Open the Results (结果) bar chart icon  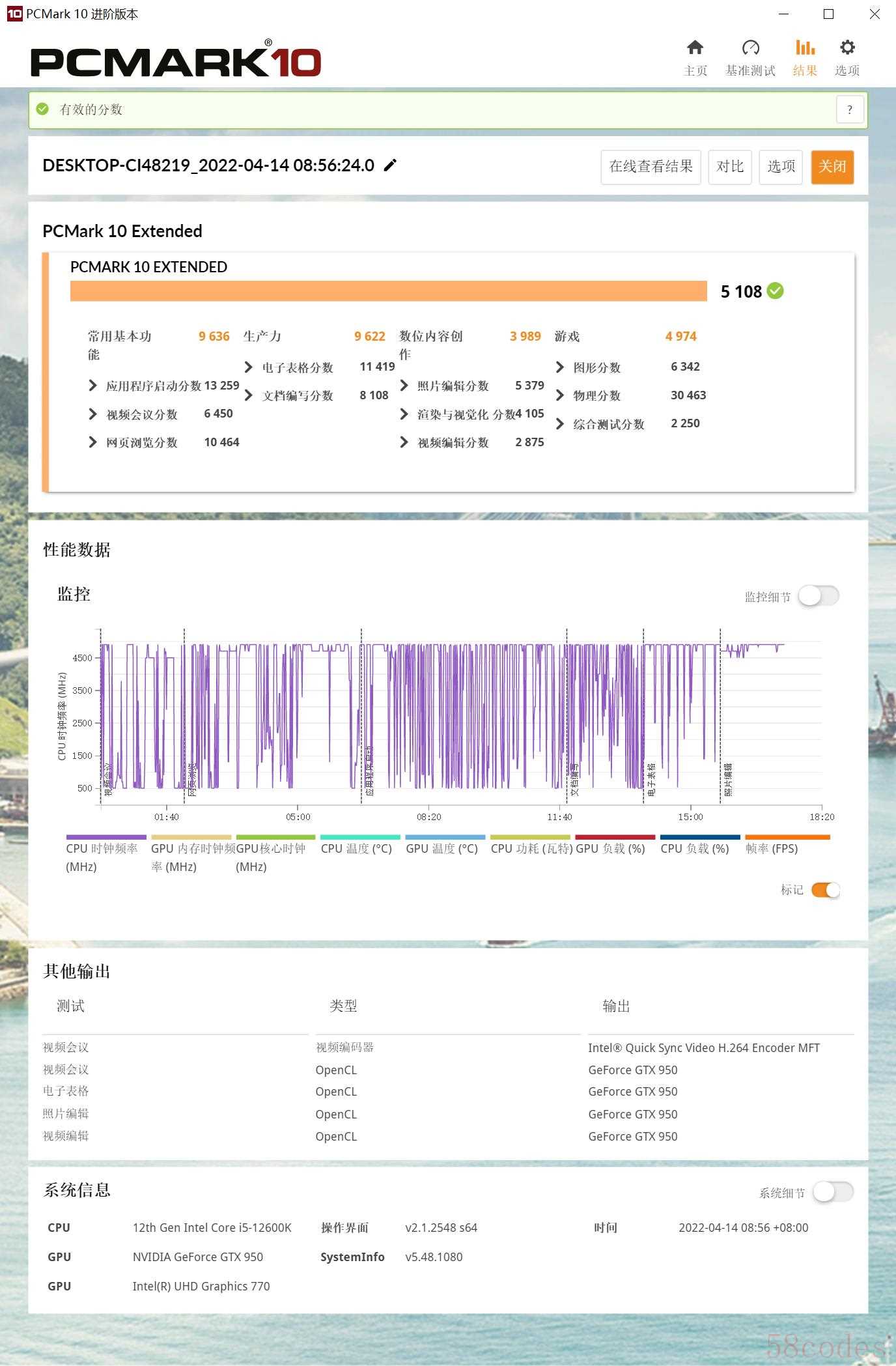pyautogui.click(x=805, y=48)
